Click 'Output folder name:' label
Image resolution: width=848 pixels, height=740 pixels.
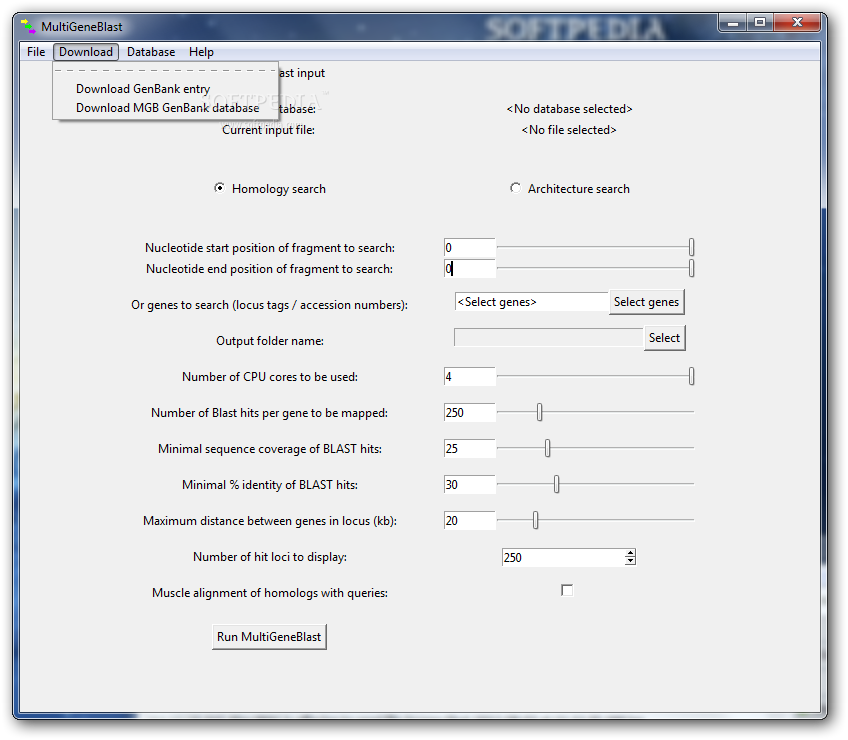pos(270,341)
